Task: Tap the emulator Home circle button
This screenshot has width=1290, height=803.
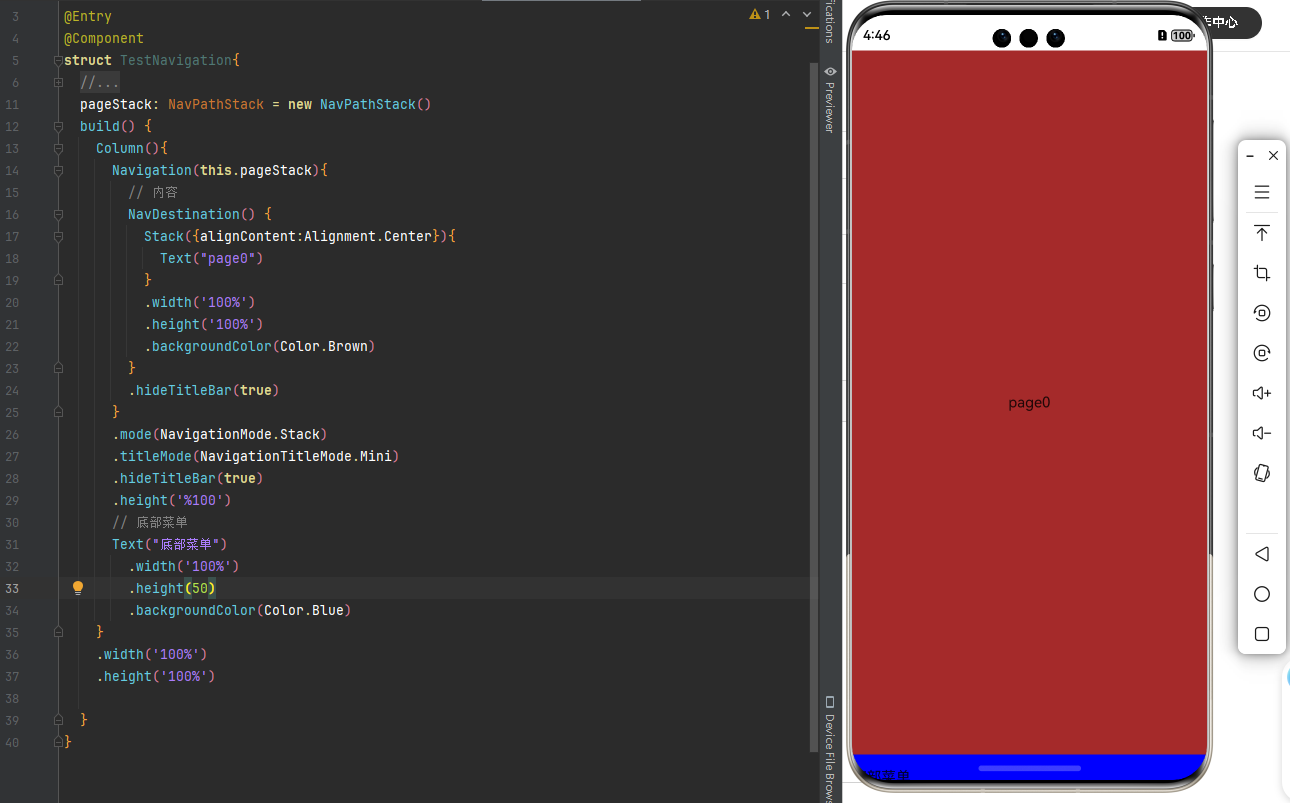Action: click(x=1262, y=594)
